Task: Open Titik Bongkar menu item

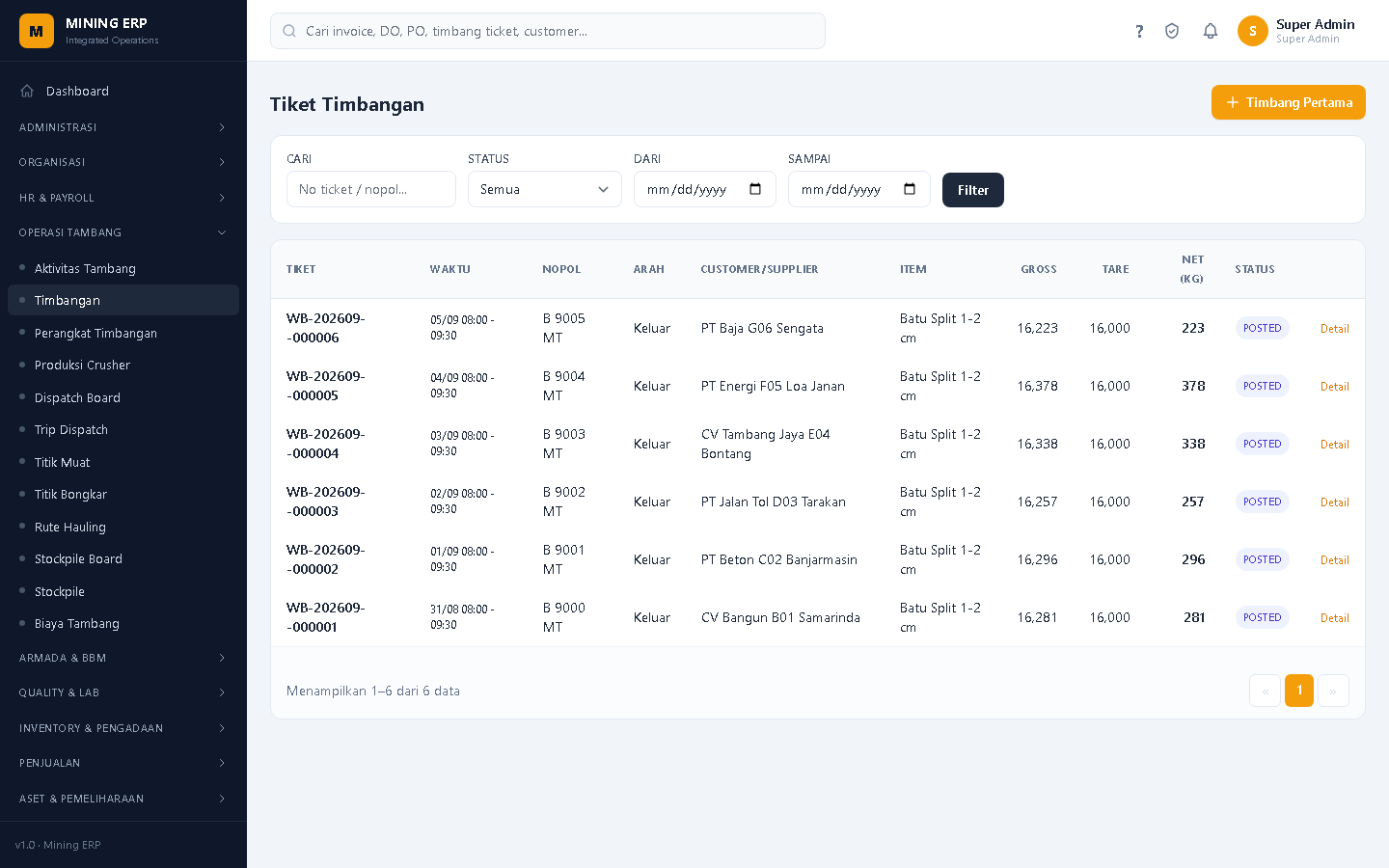Action: (123, 494)
